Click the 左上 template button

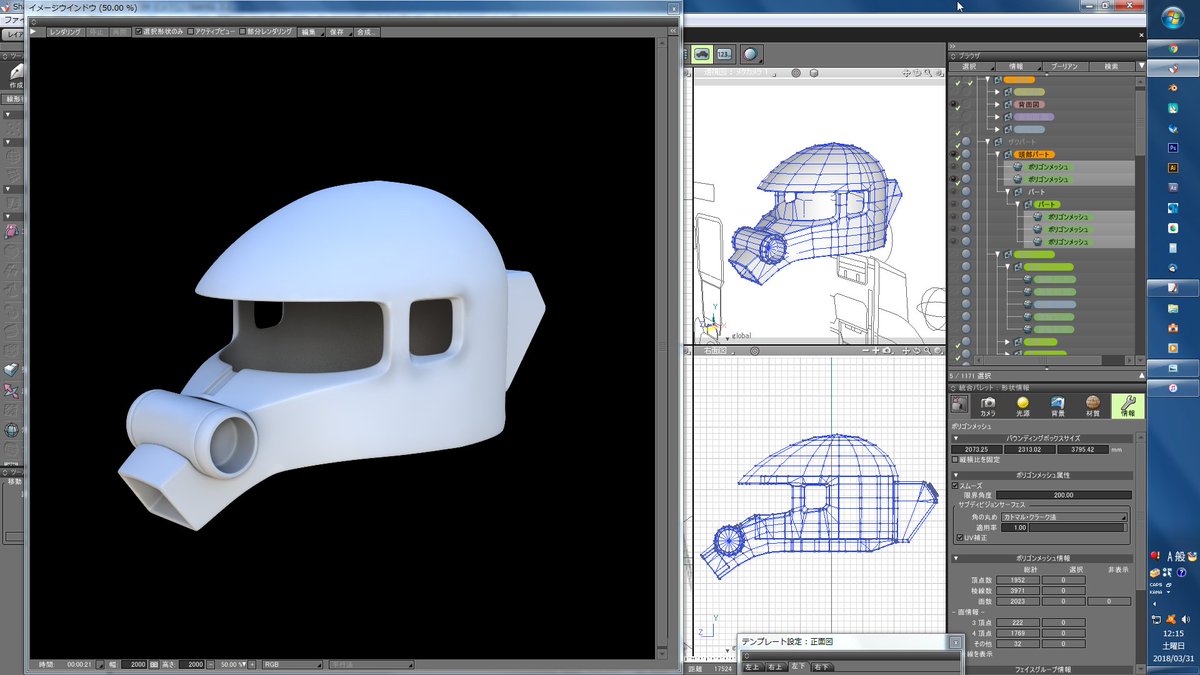click(753, 667)
